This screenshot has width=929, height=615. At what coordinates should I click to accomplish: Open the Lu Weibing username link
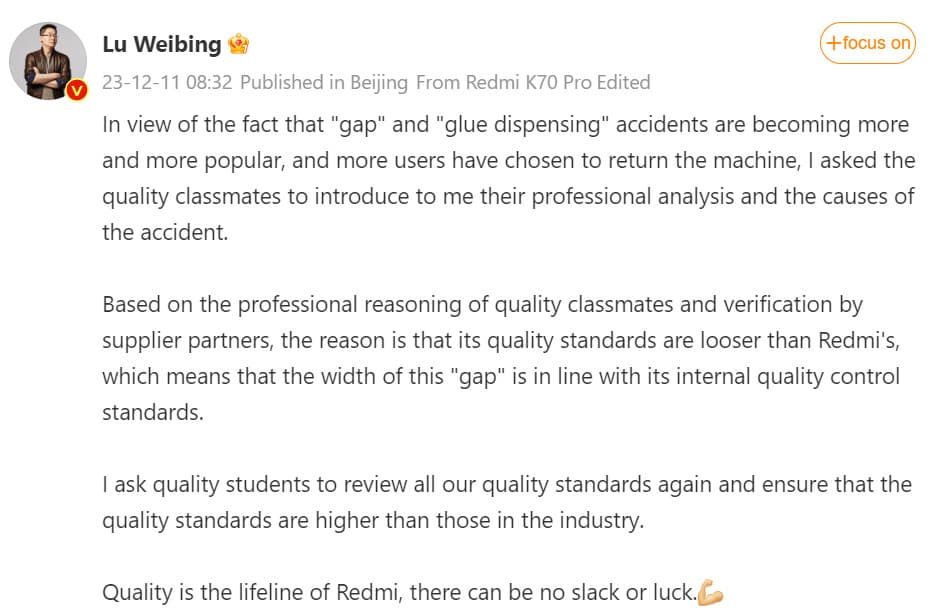pos(161,44)
